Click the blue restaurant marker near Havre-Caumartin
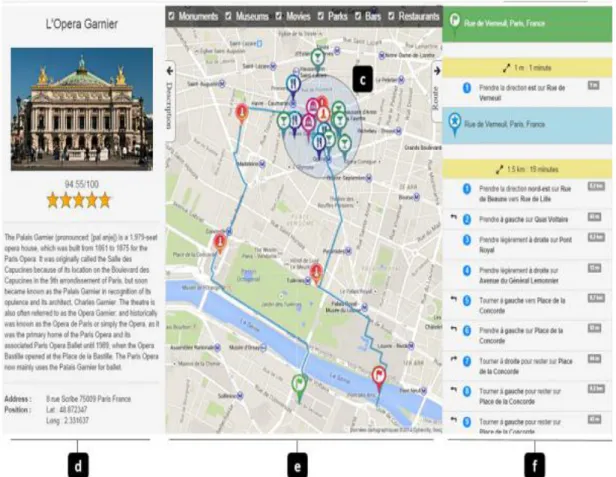Image resolution: width=616 pixels, height=477 pixels. click(293, 86)
